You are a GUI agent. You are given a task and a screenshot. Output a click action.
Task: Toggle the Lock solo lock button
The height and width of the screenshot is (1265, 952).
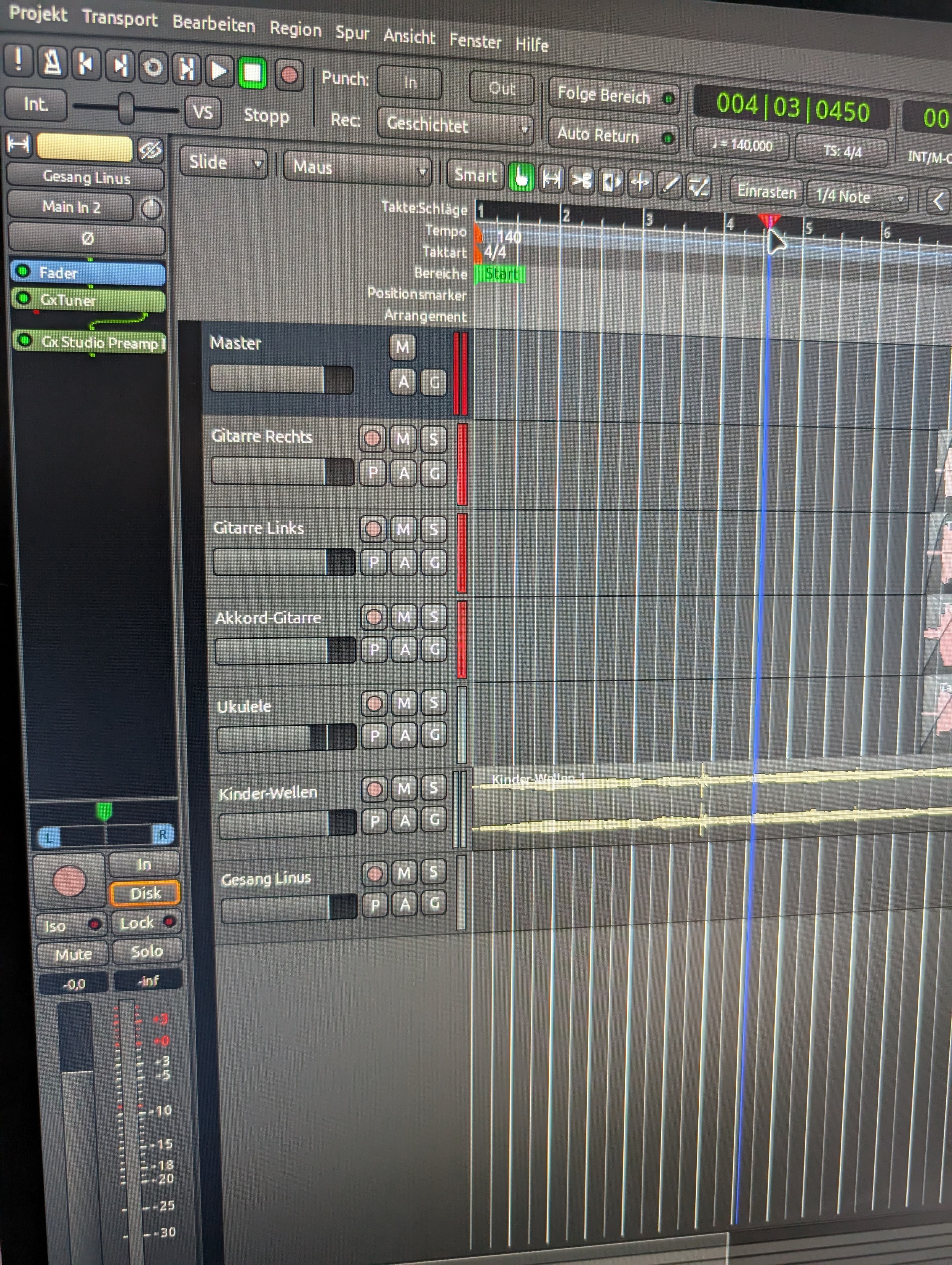pos(146,922)
